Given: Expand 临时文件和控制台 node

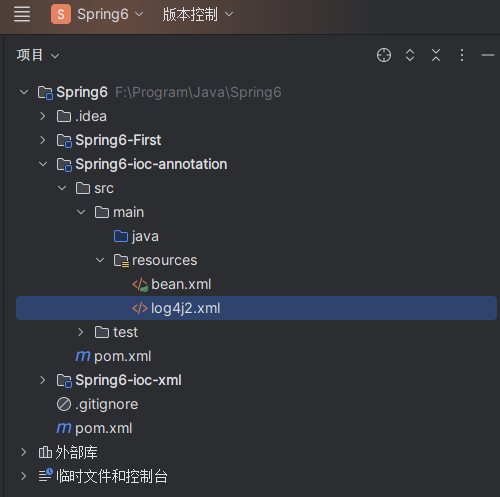Looking at the screenshot, I should tap(23, 476).
